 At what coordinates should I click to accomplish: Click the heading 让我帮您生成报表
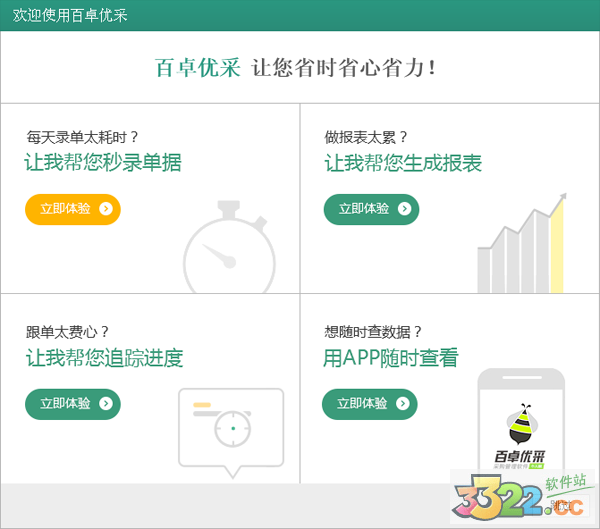point(403,163)
